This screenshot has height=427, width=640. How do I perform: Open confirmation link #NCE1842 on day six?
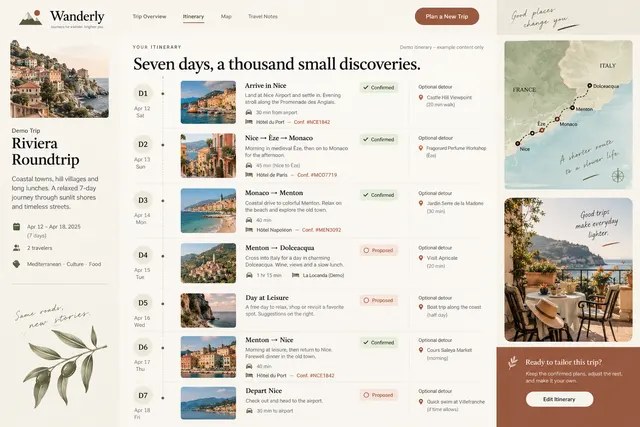[316, 376]
